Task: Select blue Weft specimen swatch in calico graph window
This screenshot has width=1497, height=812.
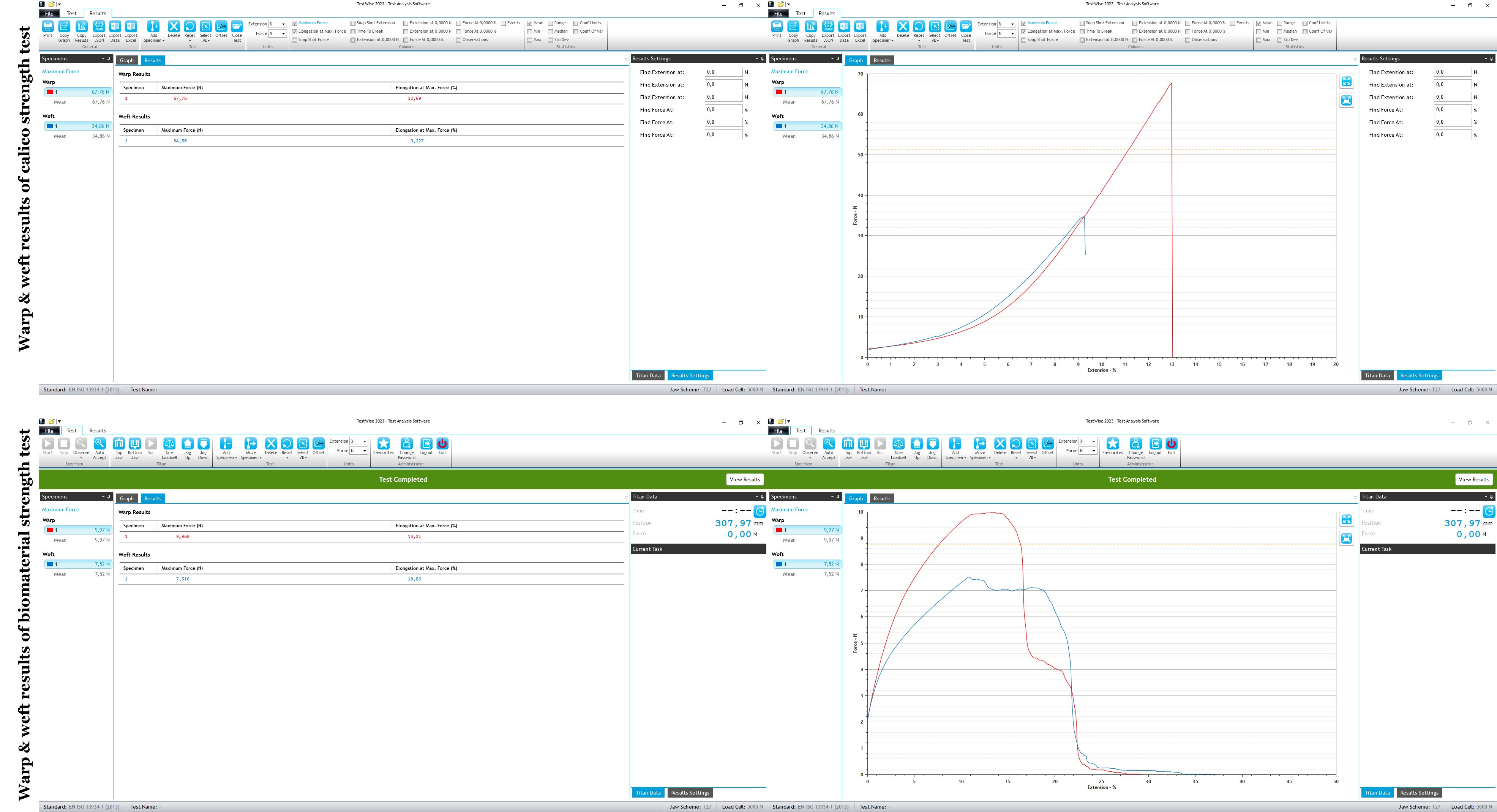Action: [x=779, y=126]
